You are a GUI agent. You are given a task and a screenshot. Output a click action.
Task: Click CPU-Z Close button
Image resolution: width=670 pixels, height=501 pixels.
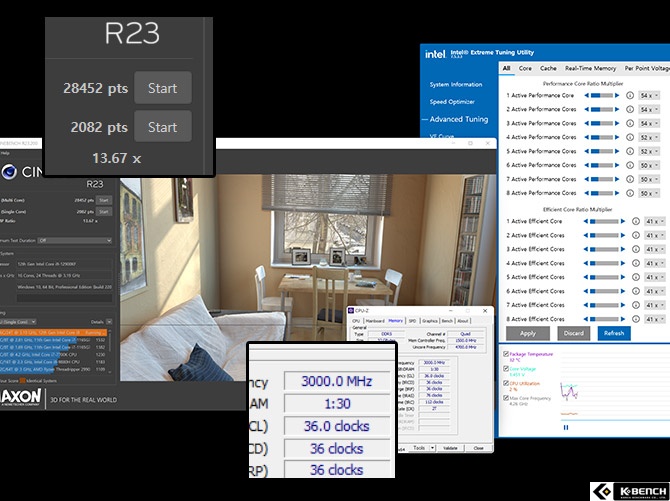(x=478, y=448)
